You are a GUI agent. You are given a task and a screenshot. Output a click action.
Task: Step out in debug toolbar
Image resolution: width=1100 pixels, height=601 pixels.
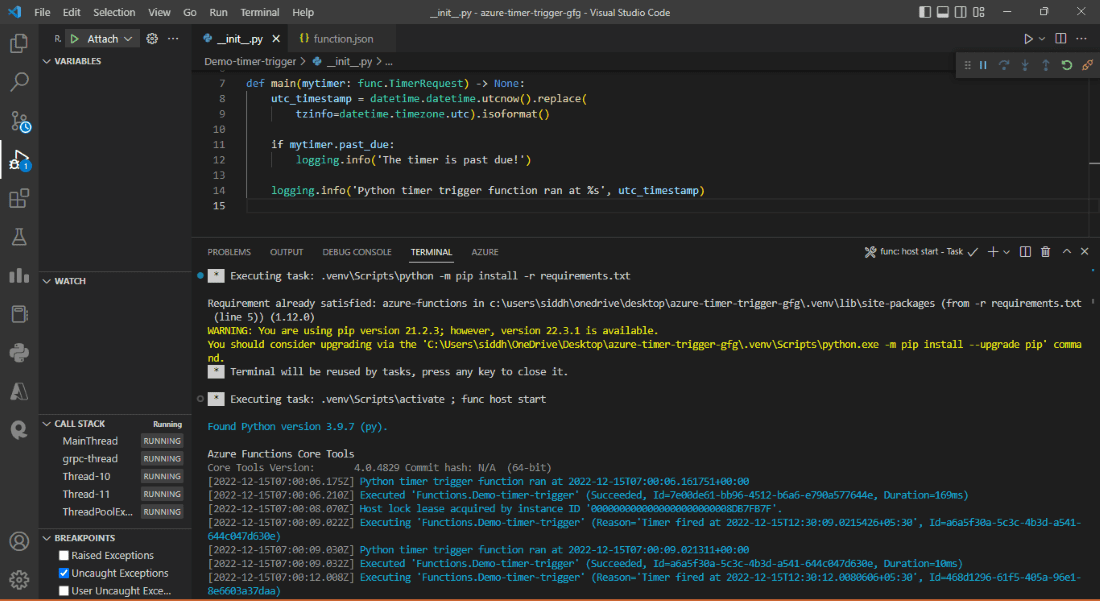(x=1046, y=65)
